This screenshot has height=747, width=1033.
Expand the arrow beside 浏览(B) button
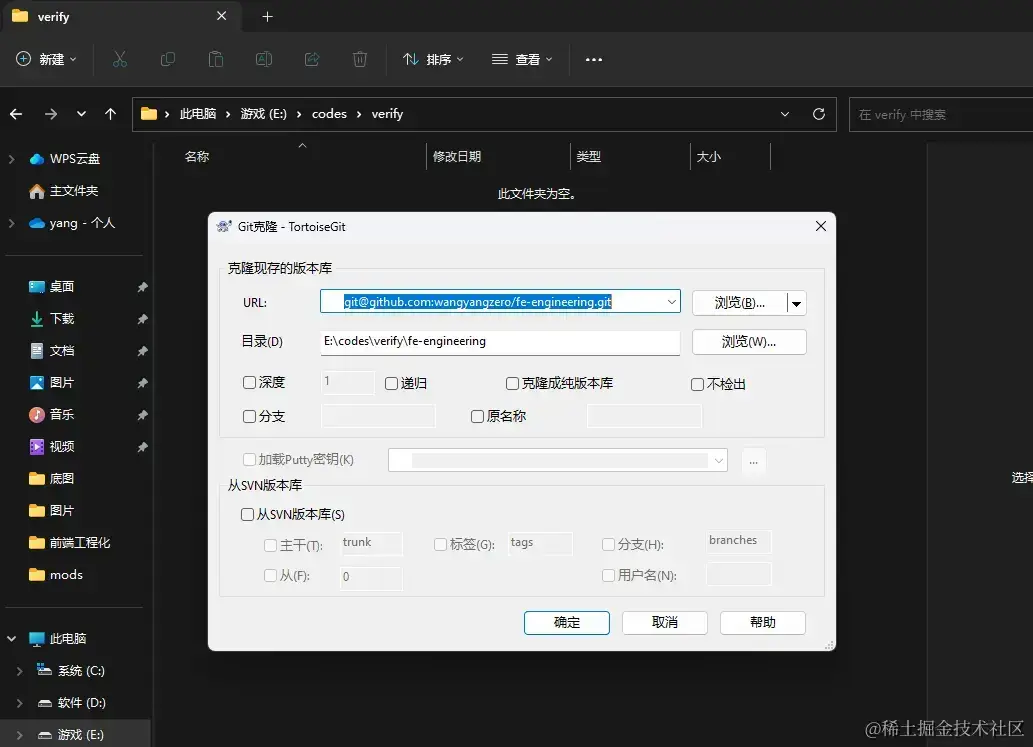796,304
